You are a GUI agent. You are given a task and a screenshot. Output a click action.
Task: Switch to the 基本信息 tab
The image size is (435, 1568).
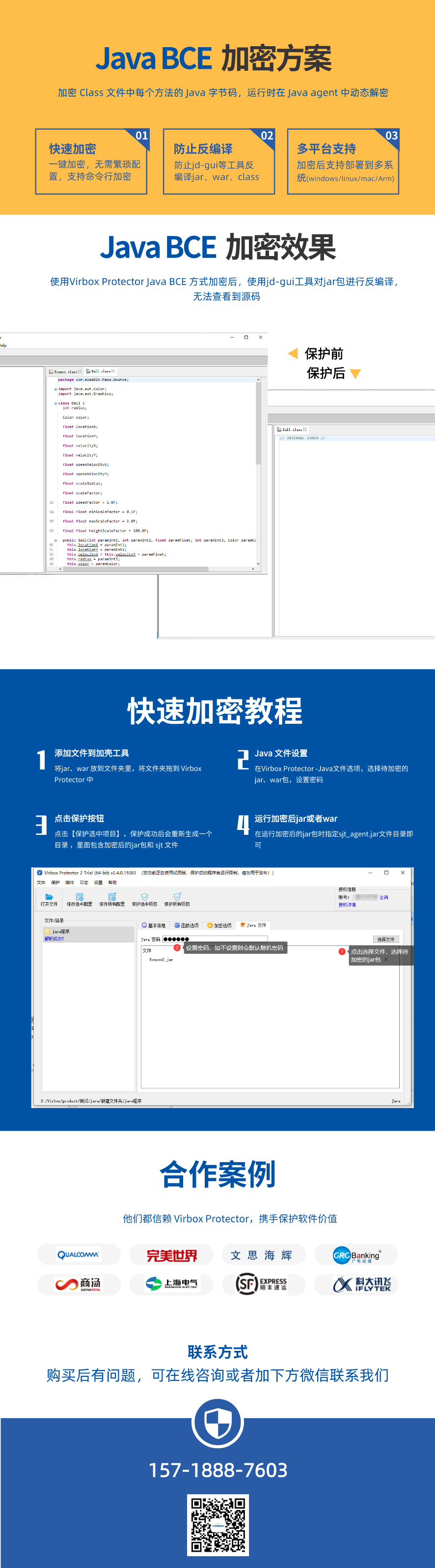click(x=153, y=925)
